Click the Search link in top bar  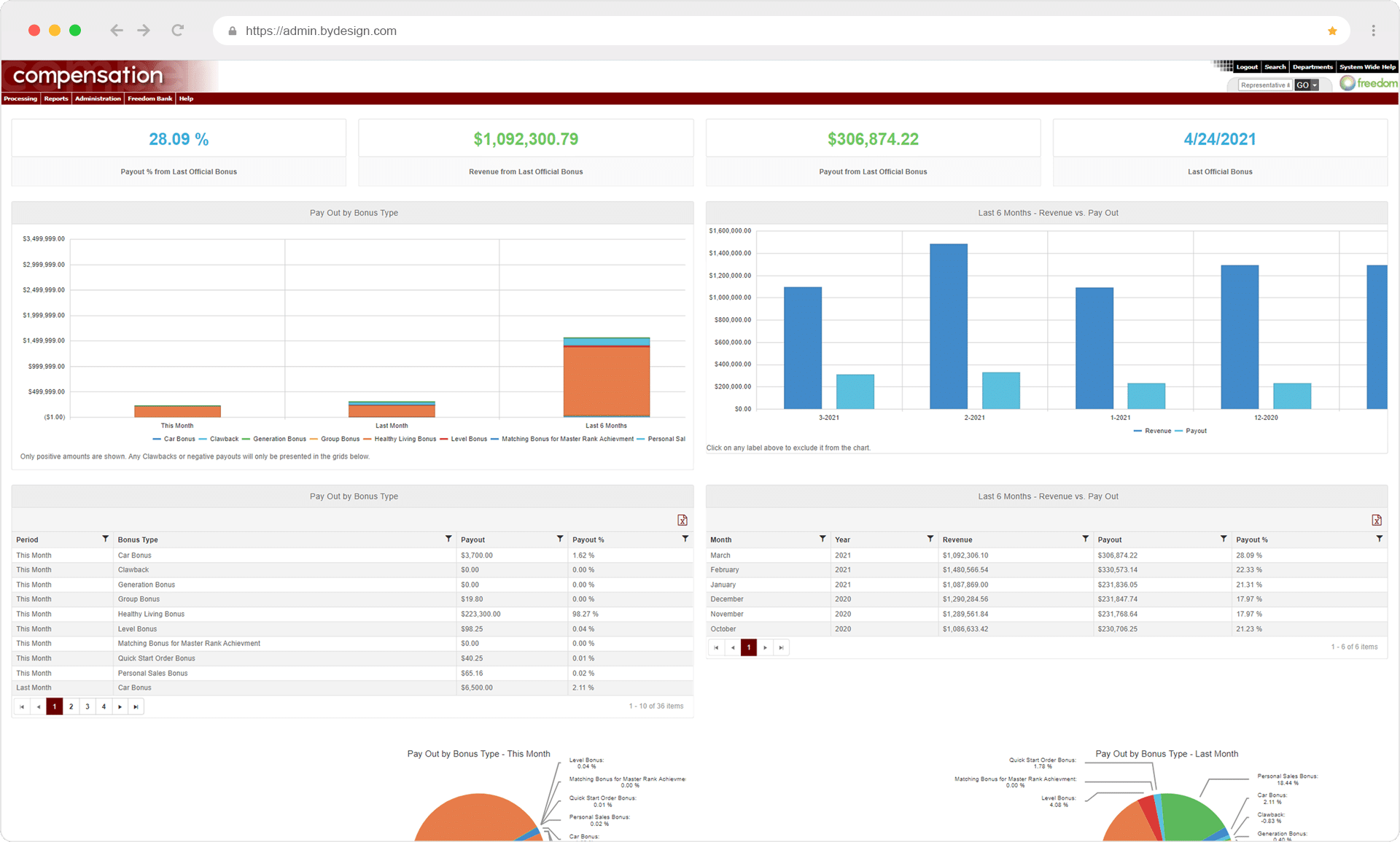[x=1275, y=67]
